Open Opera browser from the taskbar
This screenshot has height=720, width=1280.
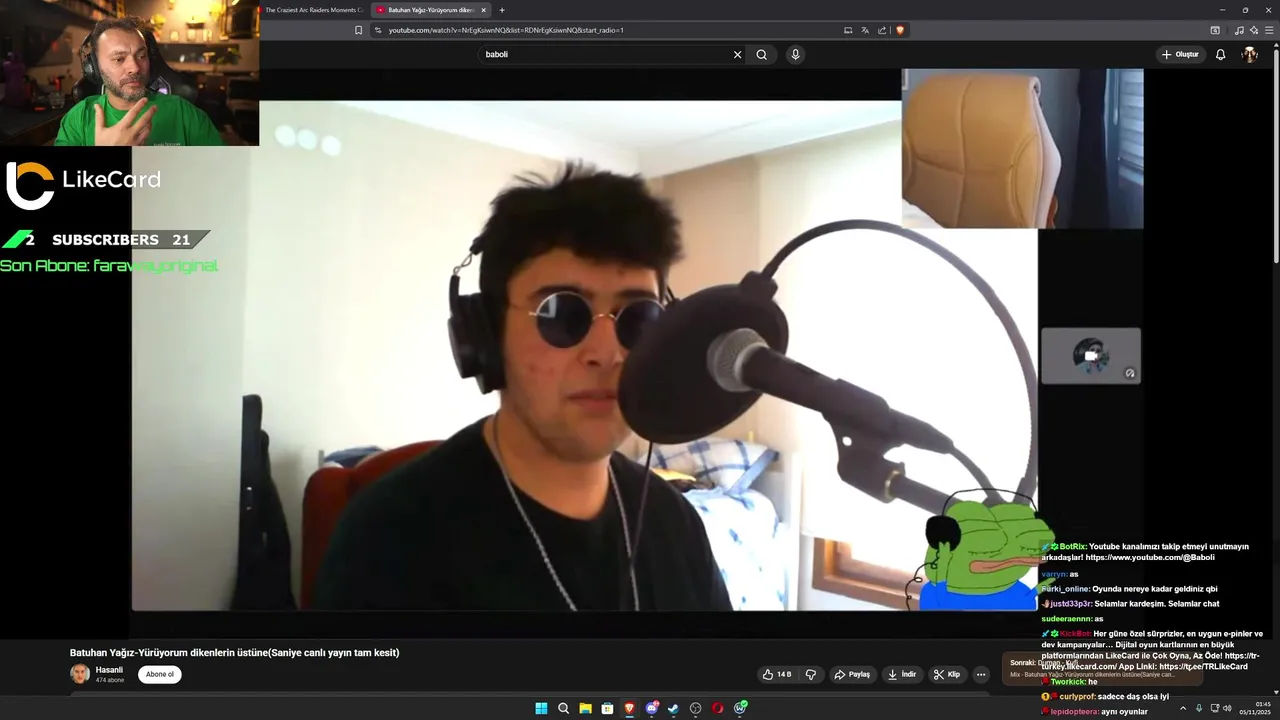click(x=718, y=708)
